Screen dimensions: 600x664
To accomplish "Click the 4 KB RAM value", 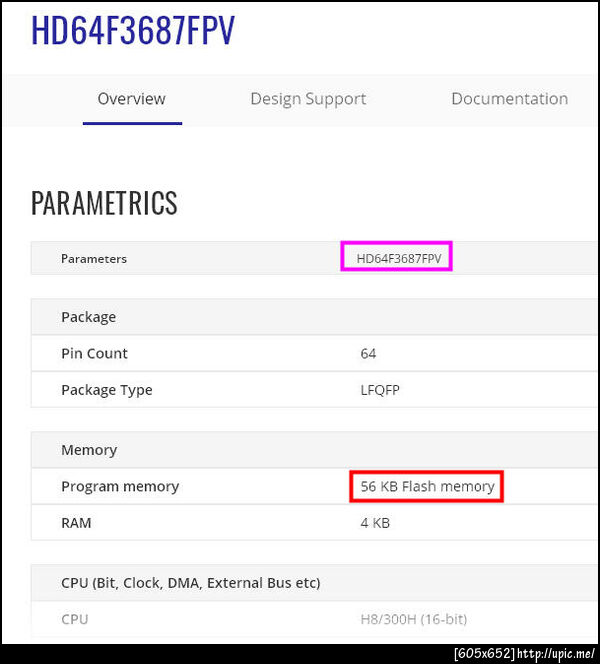I will tap(375, 523).
